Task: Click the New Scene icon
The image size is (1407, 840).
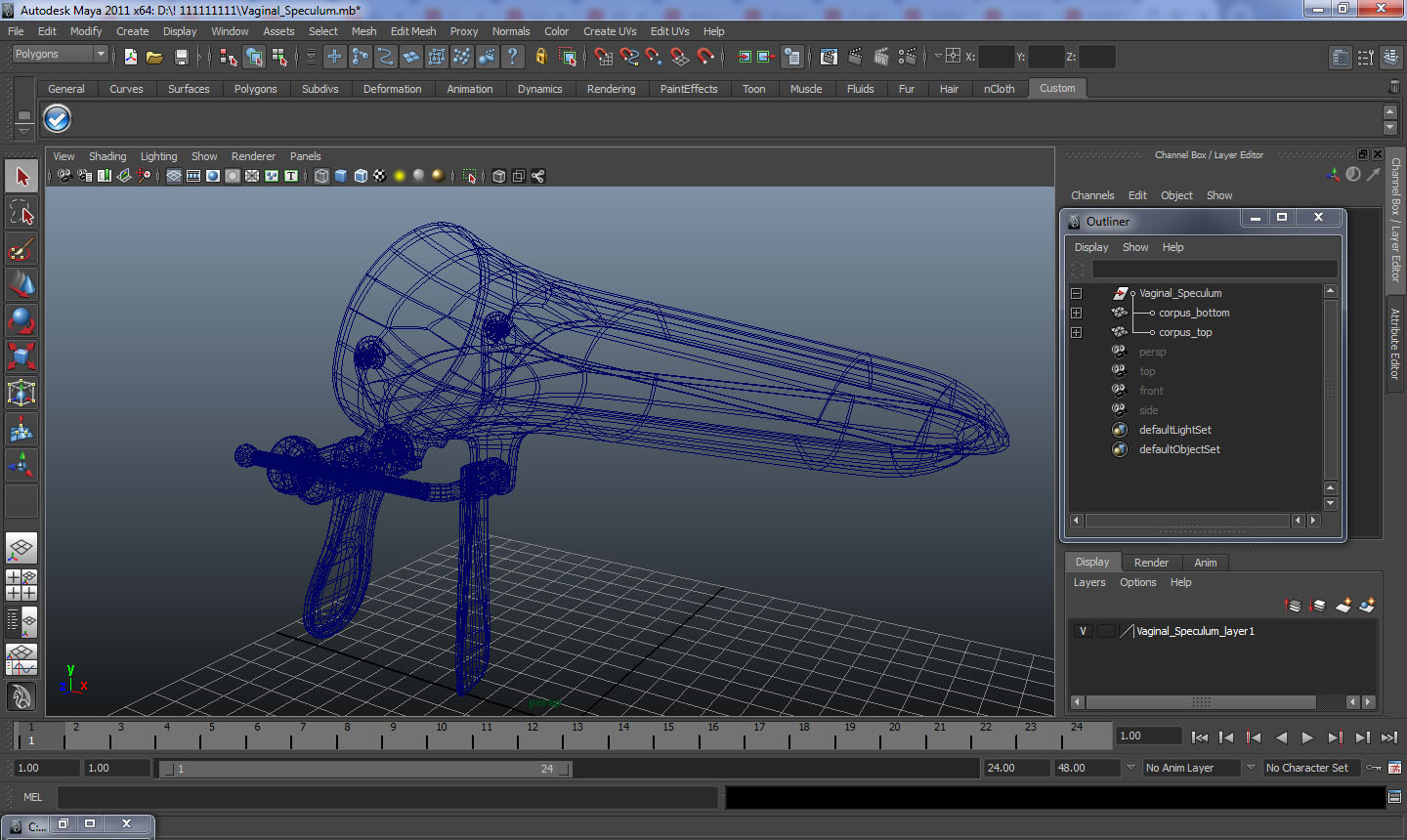Action: coord(130,57)
